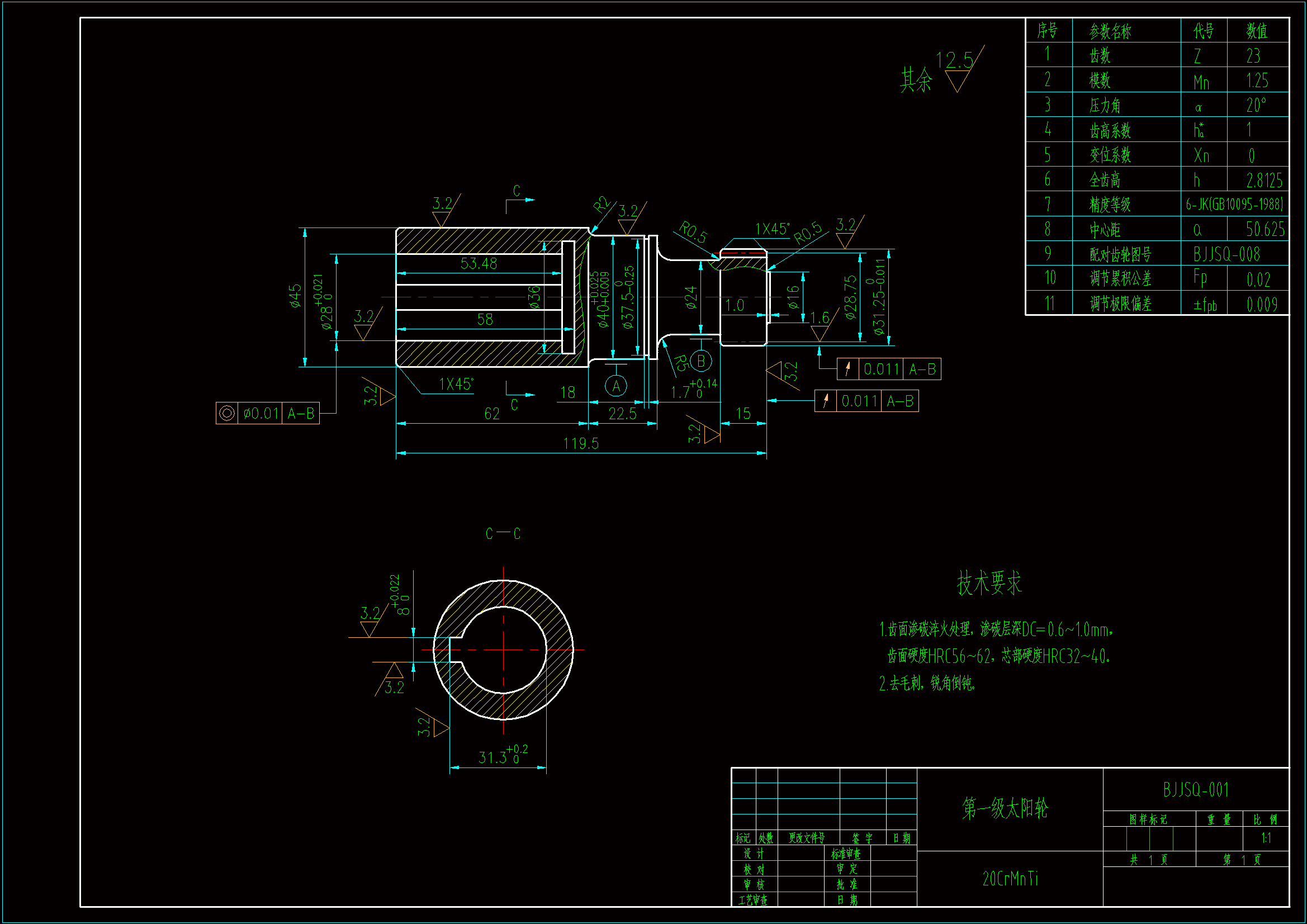The image size is (1307, 924).
Task: Click the ø45 diameter dimension
Action: (x=295, y=296)
